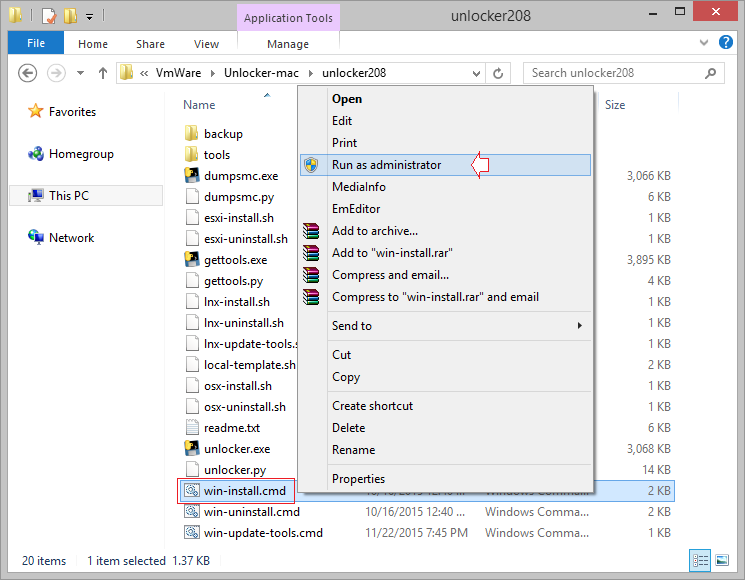Screen dimensions: 745x580
Task: Open Properties from context menu
Action: point(445,479)
